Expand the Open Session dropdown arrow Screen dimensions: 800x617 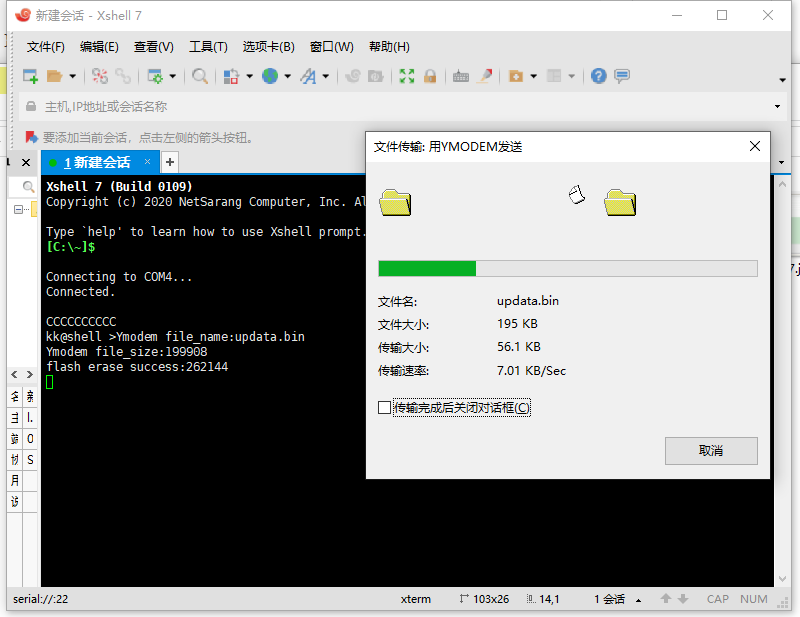click(x=72, y=77)
